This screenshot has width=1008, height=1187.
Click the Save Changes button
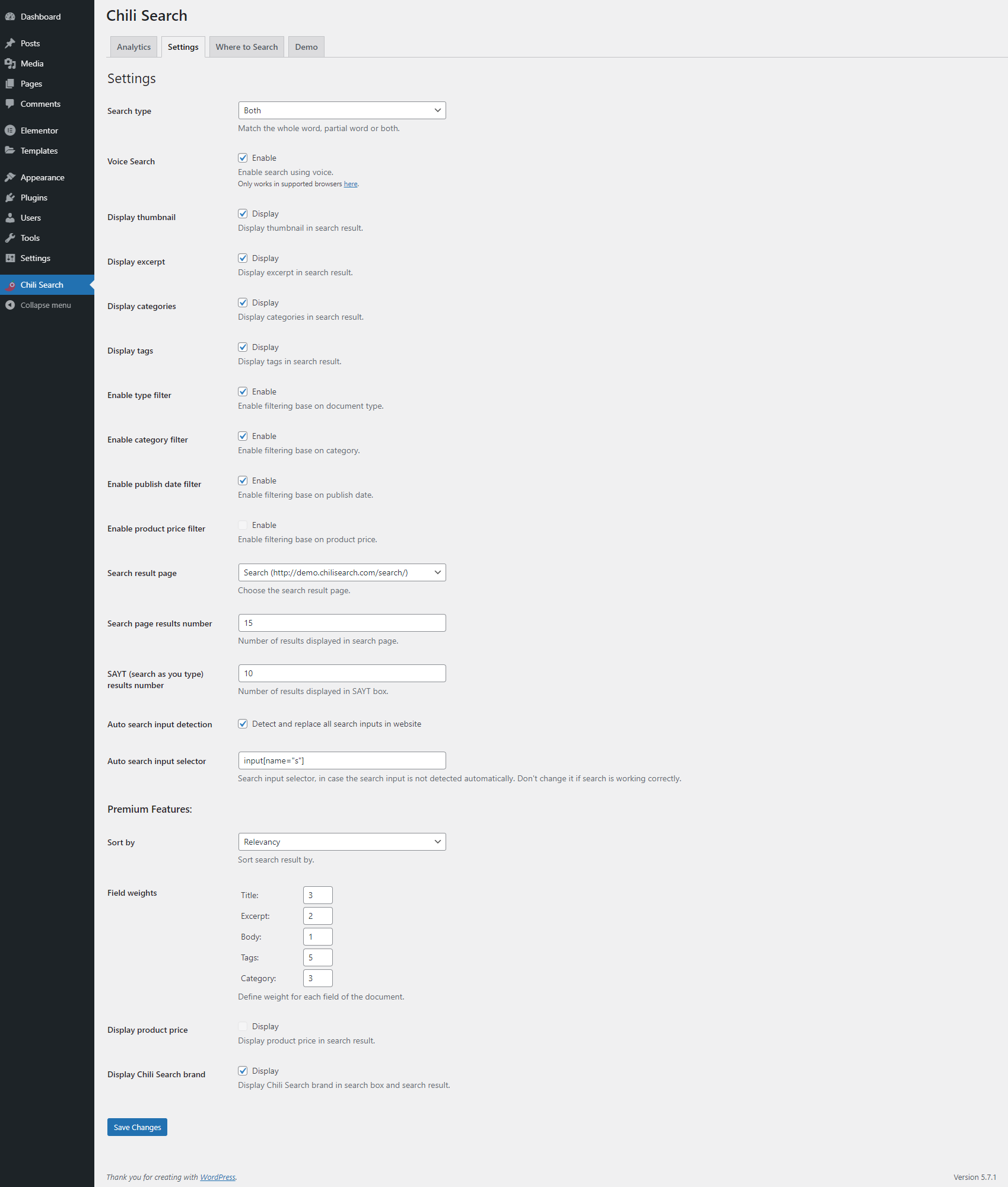click(x=137, y=1127)
